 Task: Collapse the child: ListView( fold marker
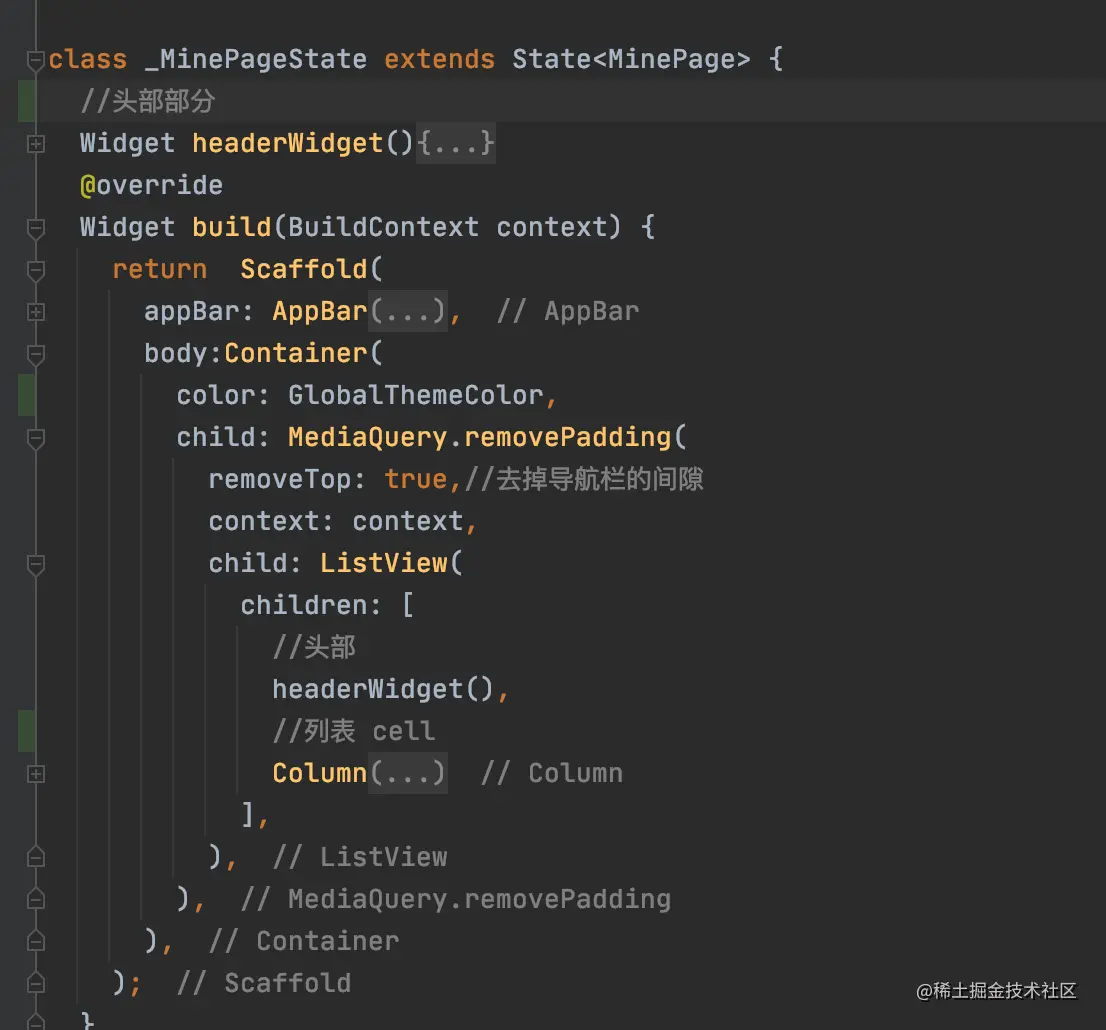coord(35,565)
